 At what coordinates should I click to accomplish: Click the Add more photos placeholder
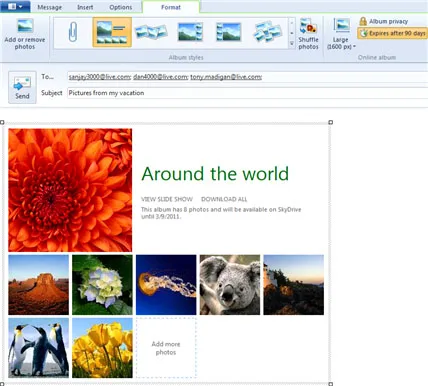(x=166, y=348)
